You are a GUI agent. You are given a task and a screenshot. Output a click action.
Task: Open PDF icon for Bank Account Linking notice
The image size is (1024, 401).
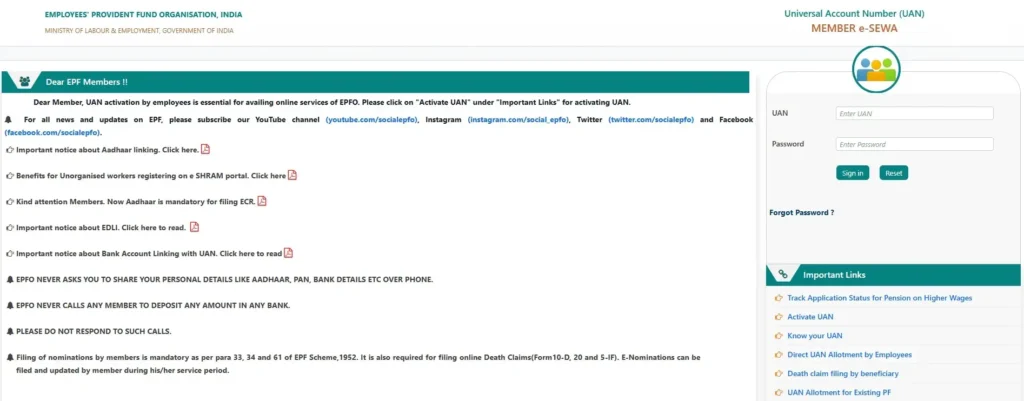288,253
